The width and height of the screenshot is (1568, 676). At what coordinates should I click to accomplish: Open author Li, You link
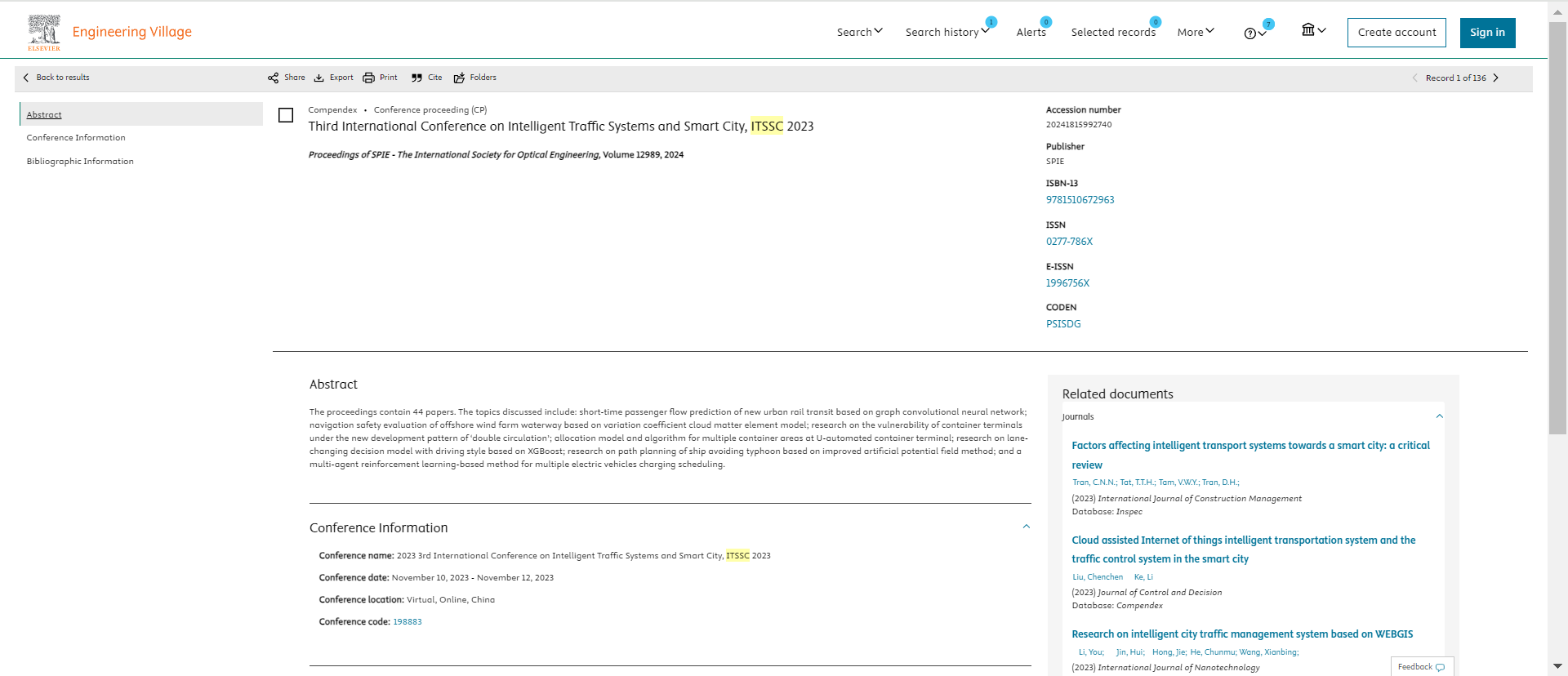1091,652
